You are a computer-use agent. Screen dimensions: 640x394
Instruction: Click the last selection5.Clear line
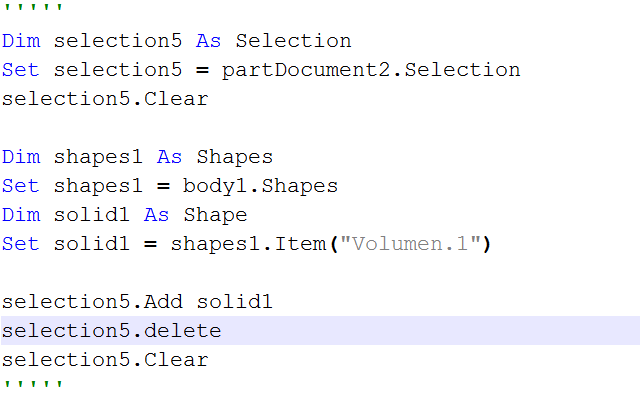coord(105,360)
